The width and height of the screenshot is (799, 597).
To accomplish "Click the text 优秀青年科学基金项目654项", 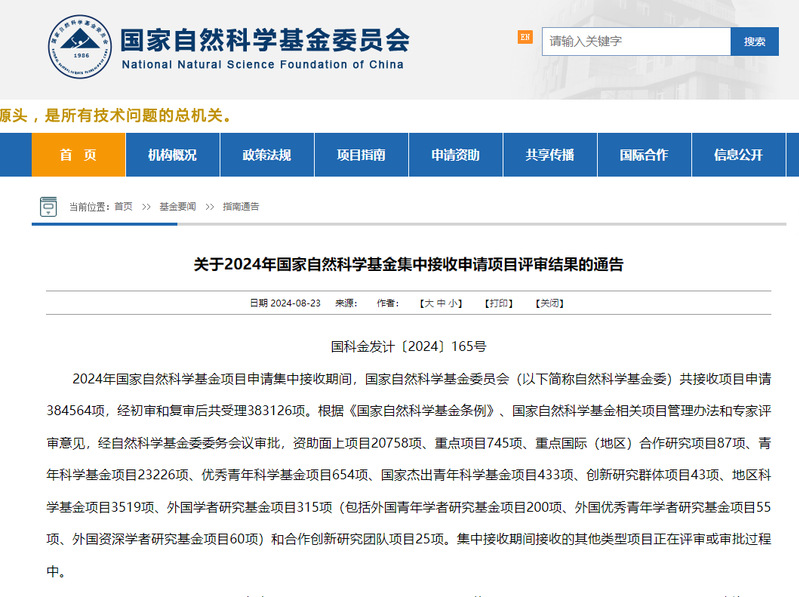I will [x=285, y=475].
